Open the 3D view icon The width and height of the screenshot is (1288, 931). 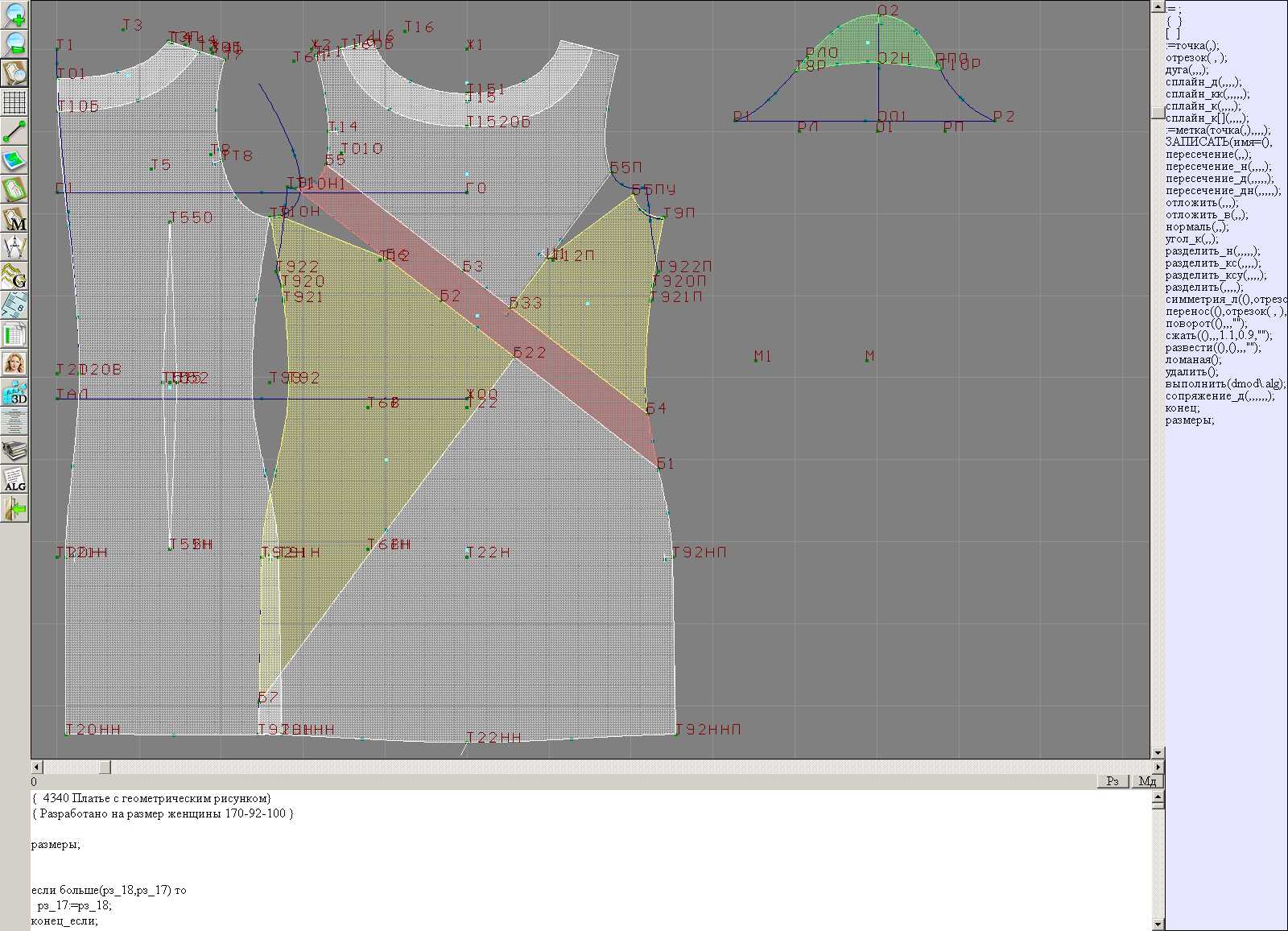point(14,393)
